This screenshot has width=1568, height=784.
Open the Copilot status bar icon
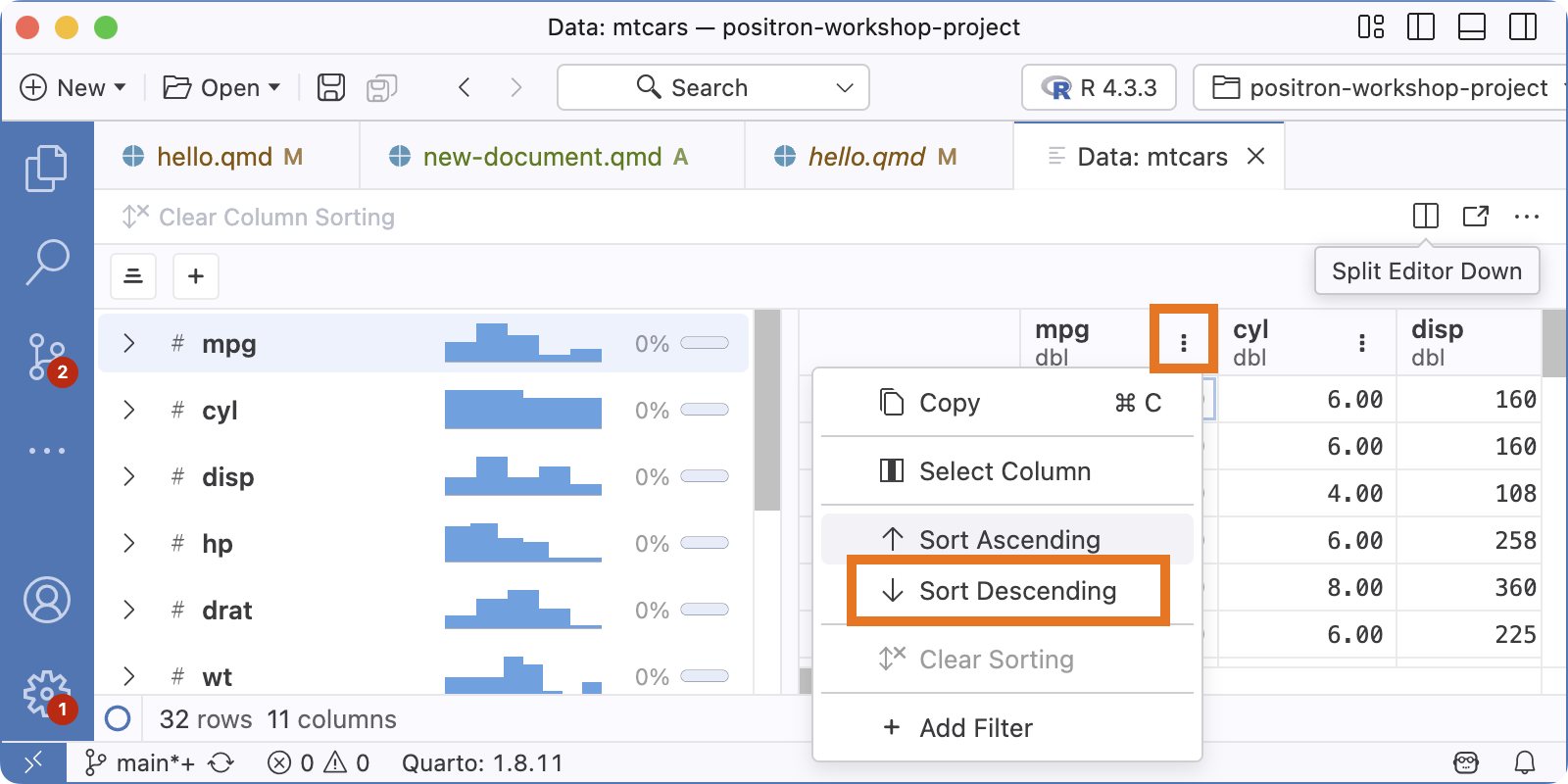[x=1466, y=762]
